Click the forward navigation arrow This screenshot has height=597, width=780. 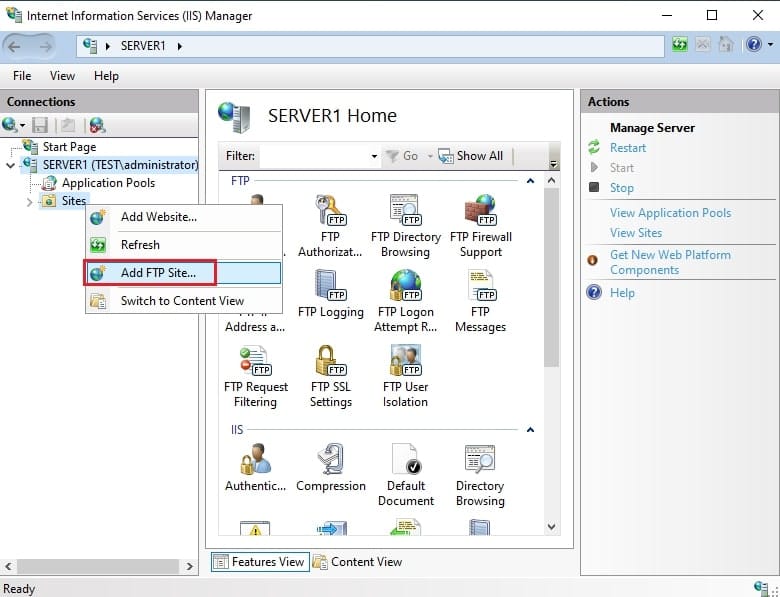coord(45,47)
